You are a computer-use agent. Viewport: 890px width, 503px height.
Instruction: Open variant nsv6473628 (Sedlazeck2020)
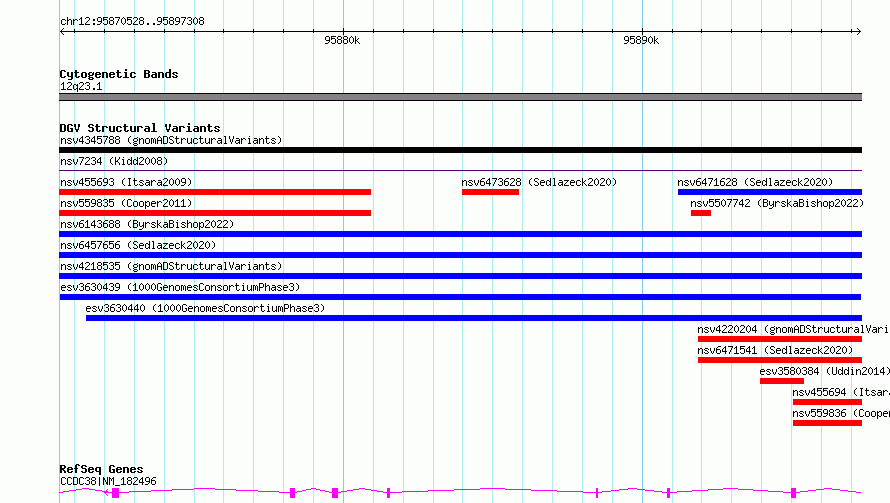coord(539,182)
